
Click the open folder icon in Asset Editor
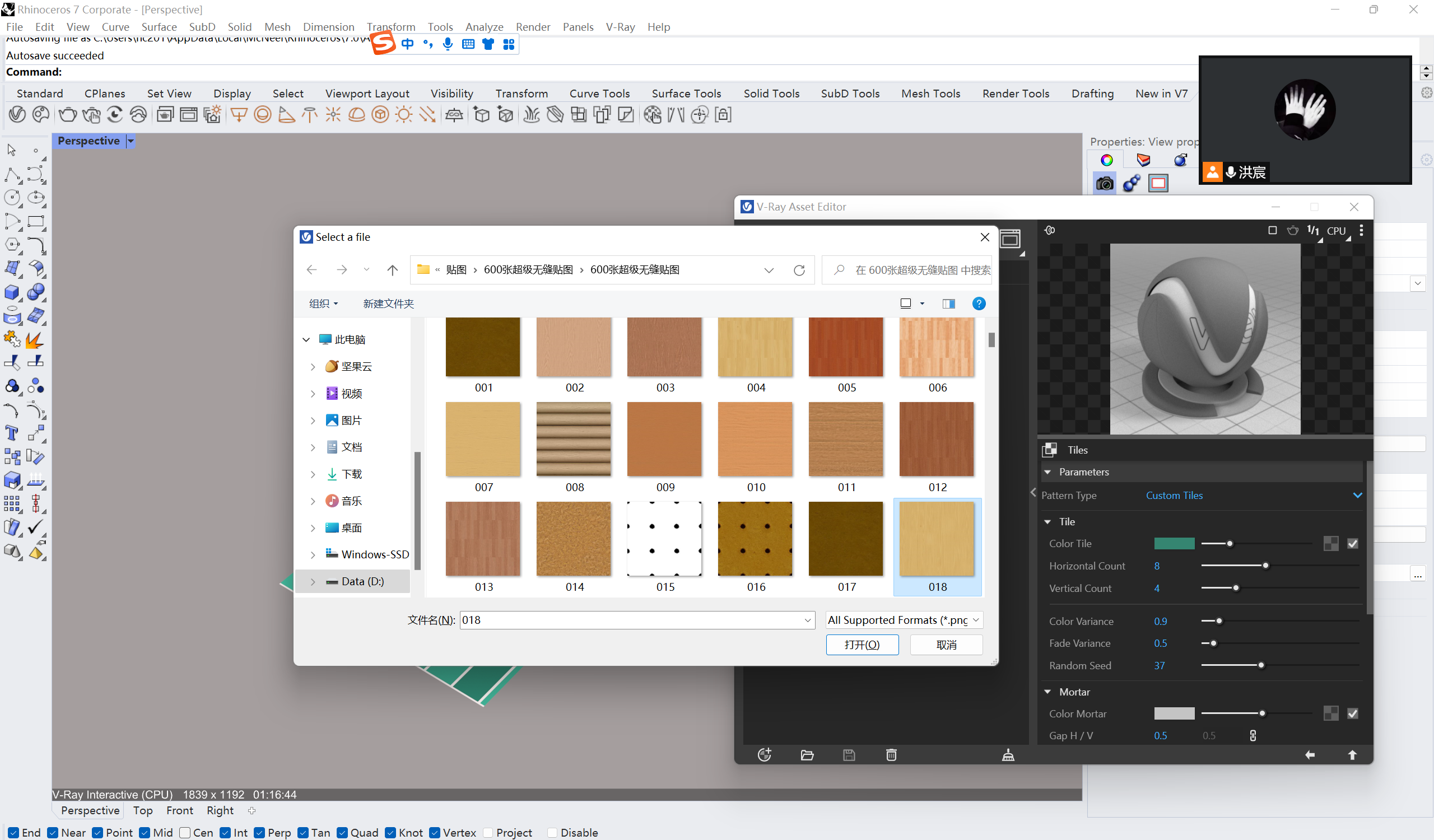coord(807,755)
